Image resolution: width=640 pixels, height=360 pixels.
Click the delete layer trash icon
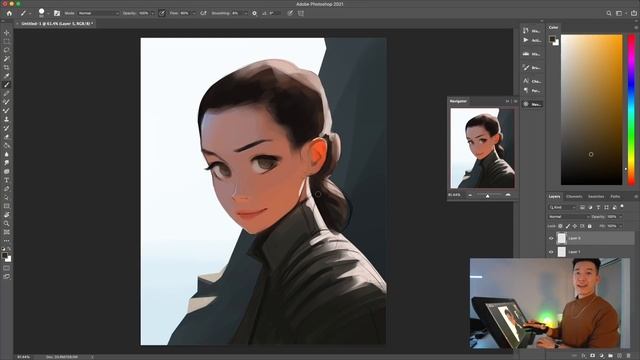pos(628,356)
